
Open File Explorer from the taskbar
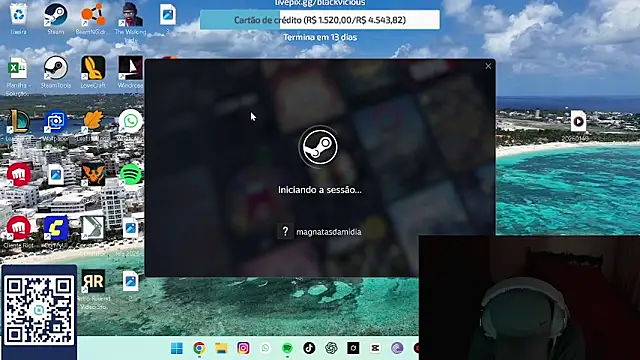coord(221,348)
